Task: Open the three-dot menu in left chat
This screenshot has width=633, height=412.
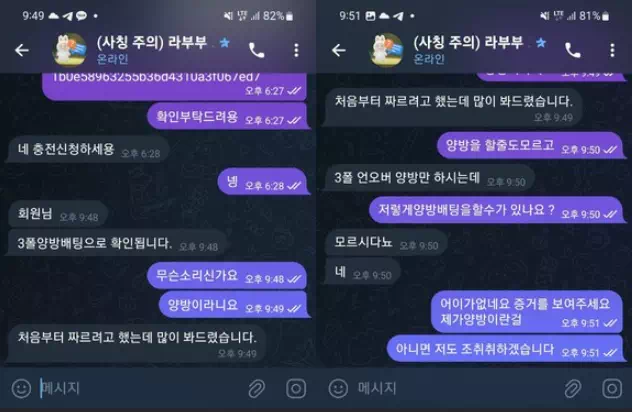Action: (x=296, y=50)
